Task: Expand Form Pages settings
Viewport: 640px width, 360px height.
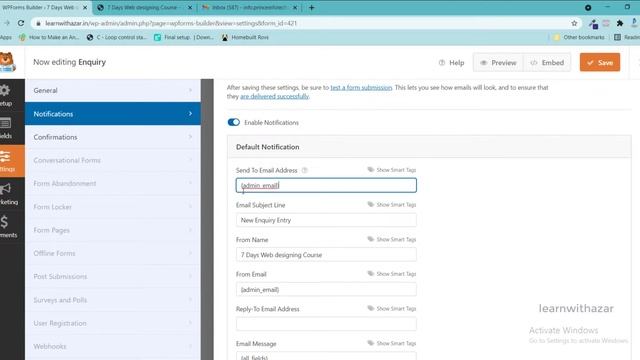Action: [x=113, y=230]
